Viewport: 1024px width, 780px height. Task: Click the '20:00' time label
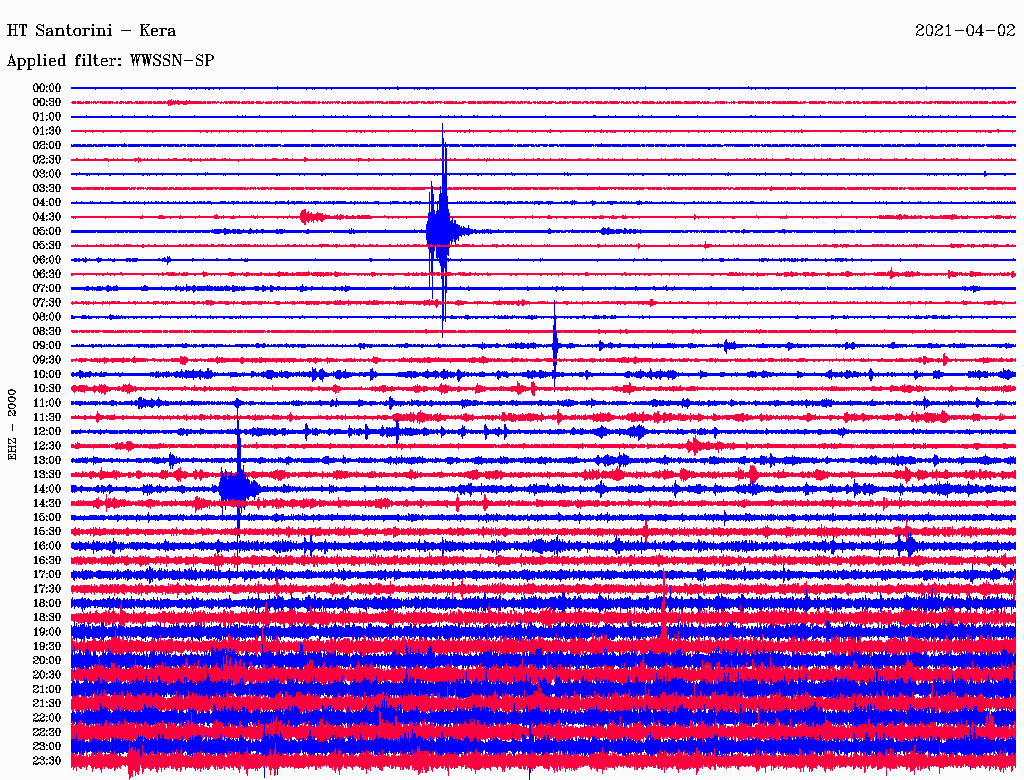point(46,660)
